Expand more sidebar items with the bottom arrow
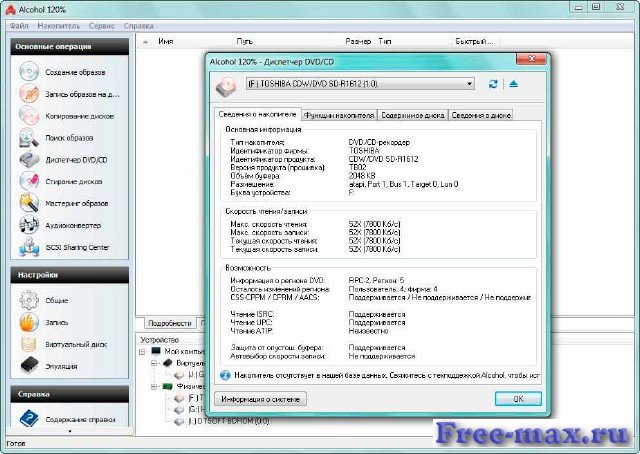The width and height of the screenshot is (640, 454). [x=69, y=431]
